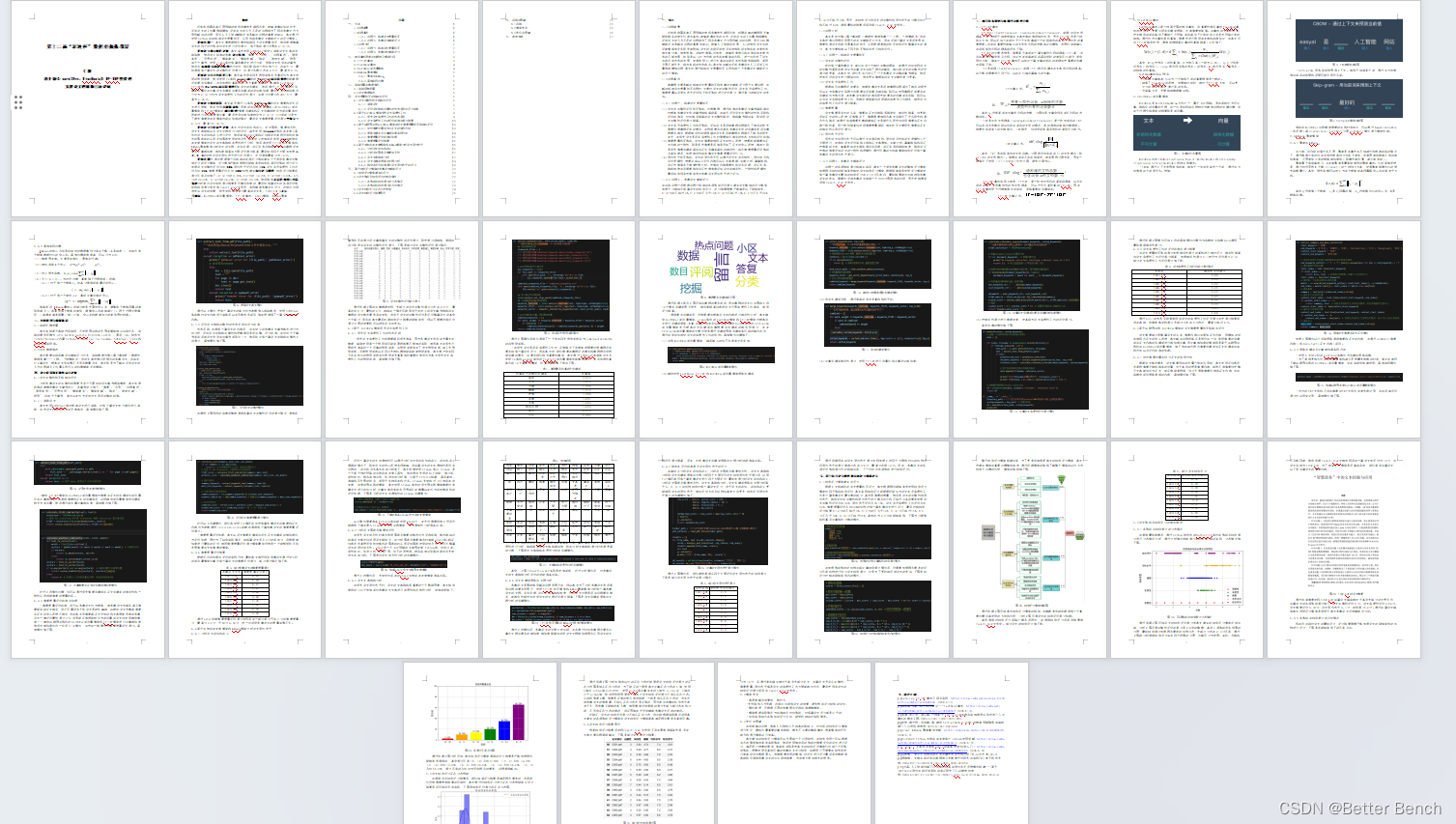Click the colorful Chinese word cloud image
This screenshot has width=1456, height=824.
(x=719, y=268)
